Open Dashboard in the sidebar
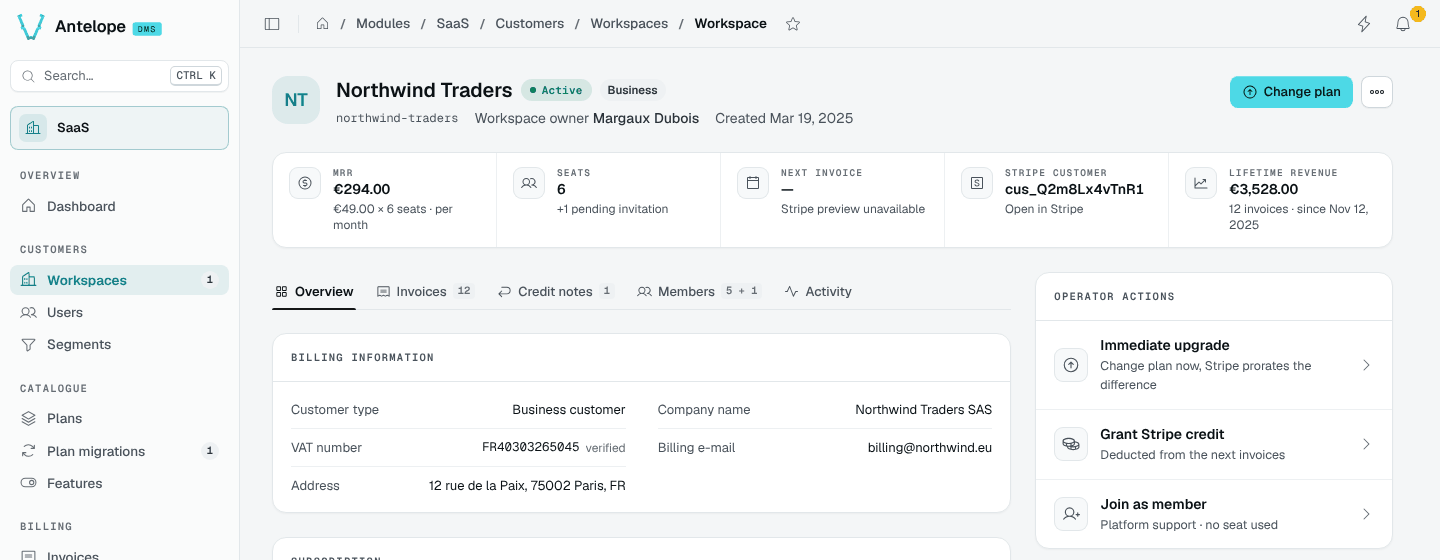The image size is (1440, 560). pos(119,206)
